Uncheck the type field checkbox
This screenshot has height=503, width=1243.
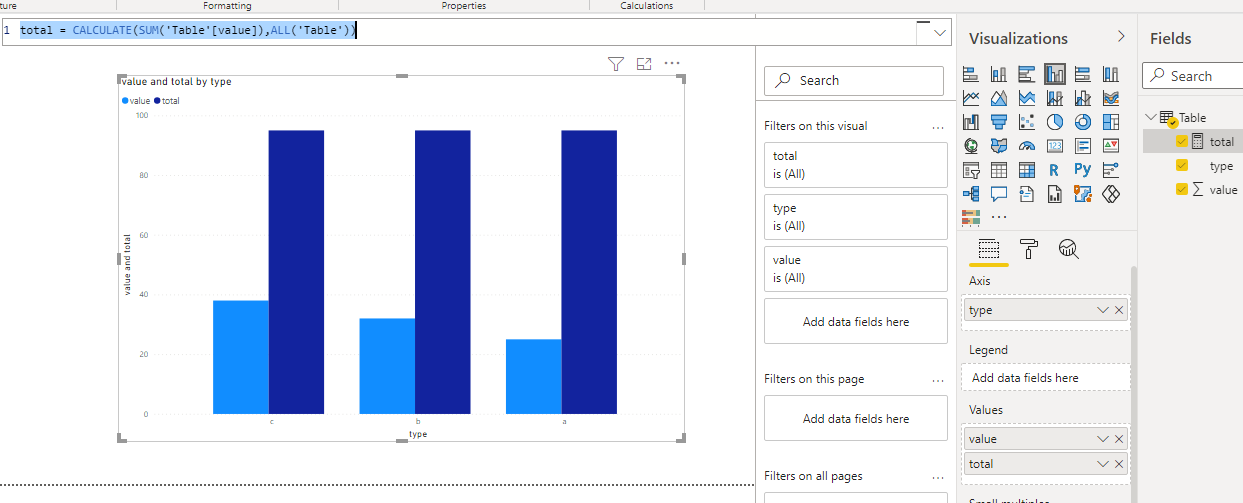point(1182,165)
